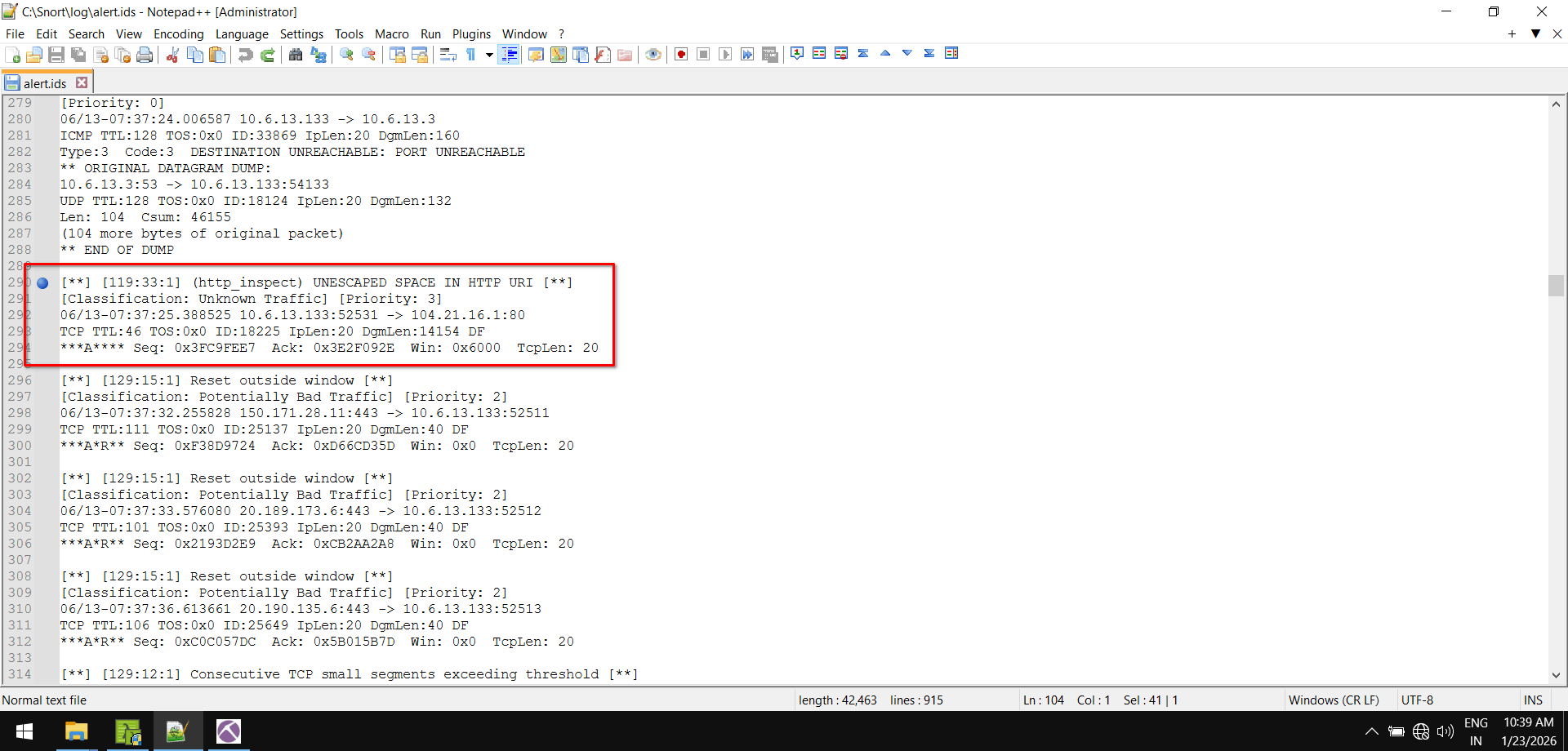Open the Plugins menu

[471, 33]
